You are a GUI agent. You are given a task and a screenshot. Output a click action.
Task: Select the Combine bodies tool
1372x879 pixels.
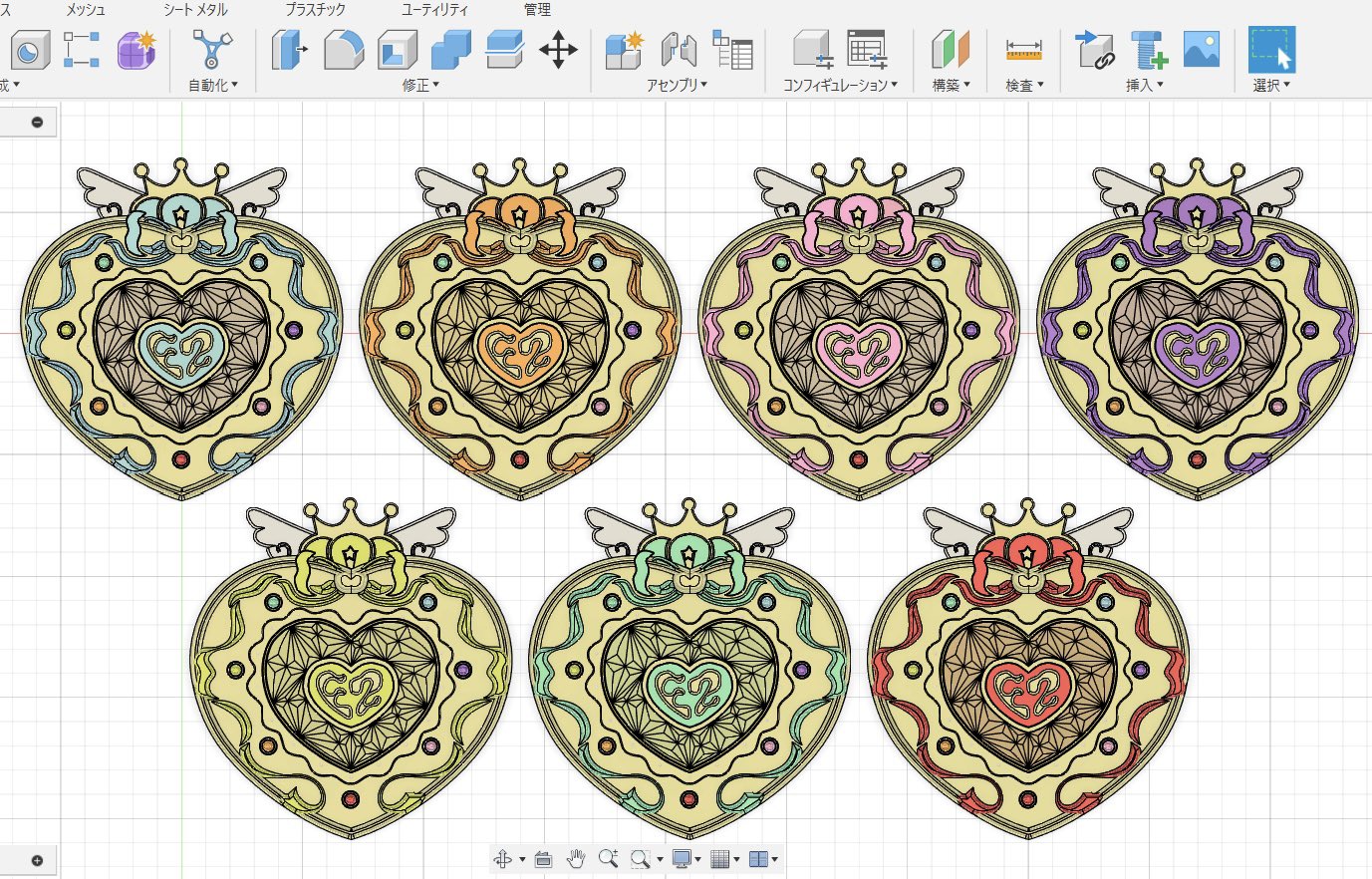click(x=451, y=49)
